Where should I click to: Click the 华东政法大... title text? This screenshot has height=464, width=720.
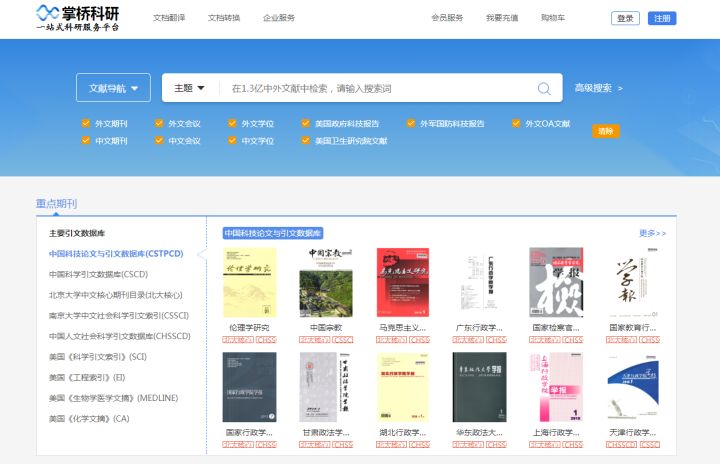tap(479, 432)
